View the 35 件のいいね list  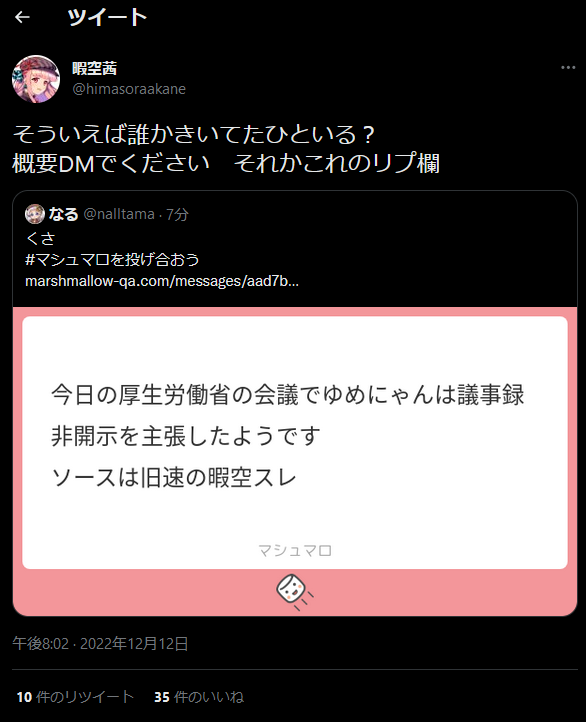198,697
